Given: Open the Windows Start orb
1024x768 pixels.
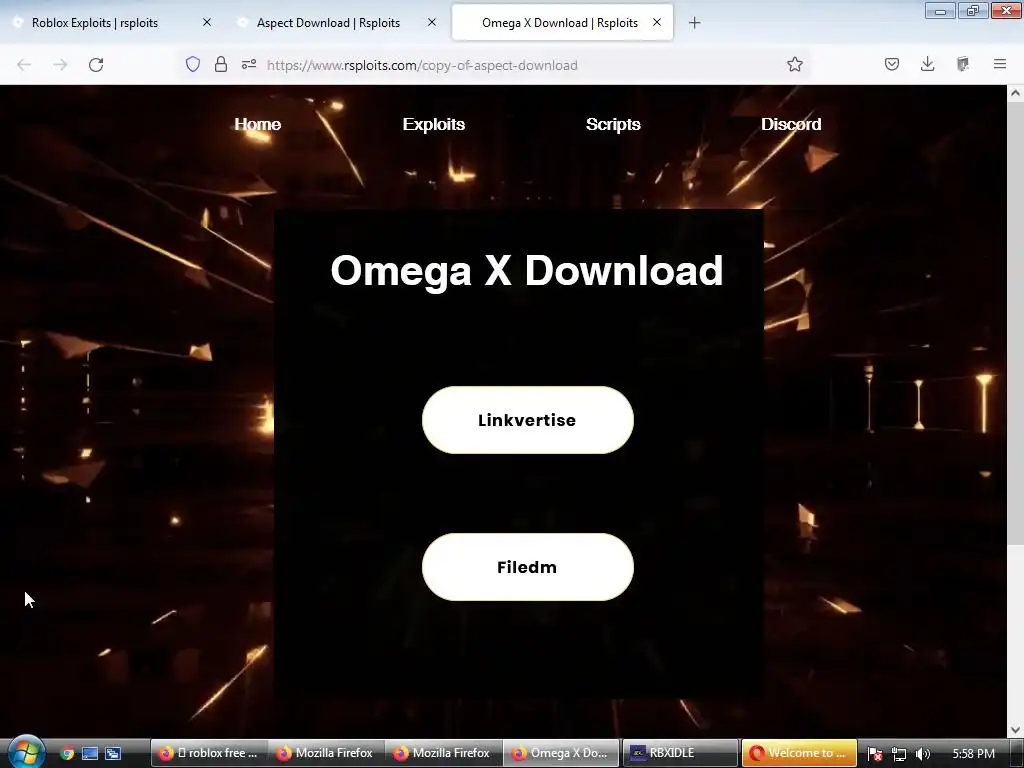Looking at the screenshot, I should pos(26,752).
